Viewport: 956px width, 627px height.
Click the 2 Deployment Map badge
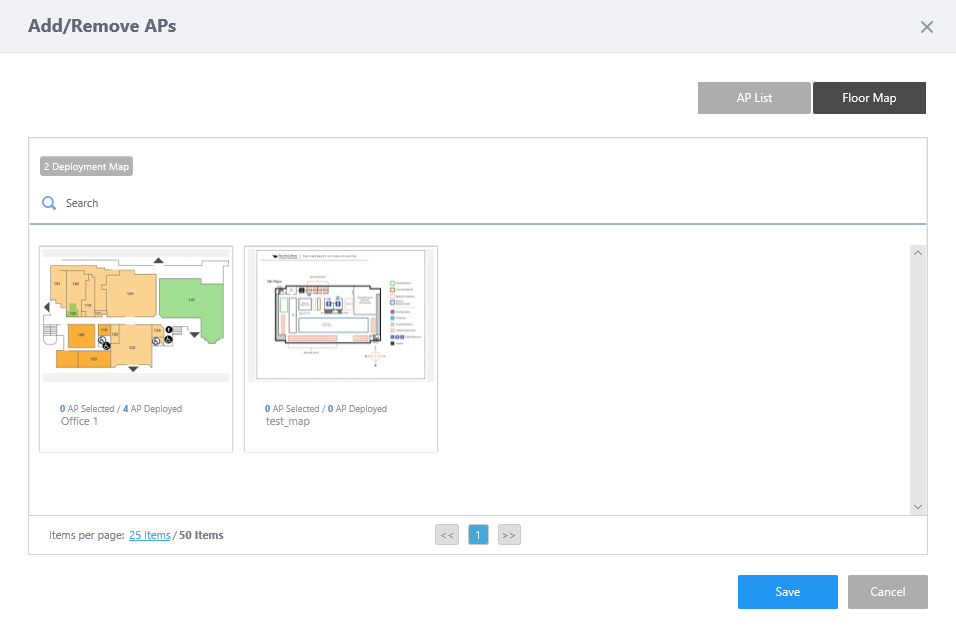click(x=86, y=166)
